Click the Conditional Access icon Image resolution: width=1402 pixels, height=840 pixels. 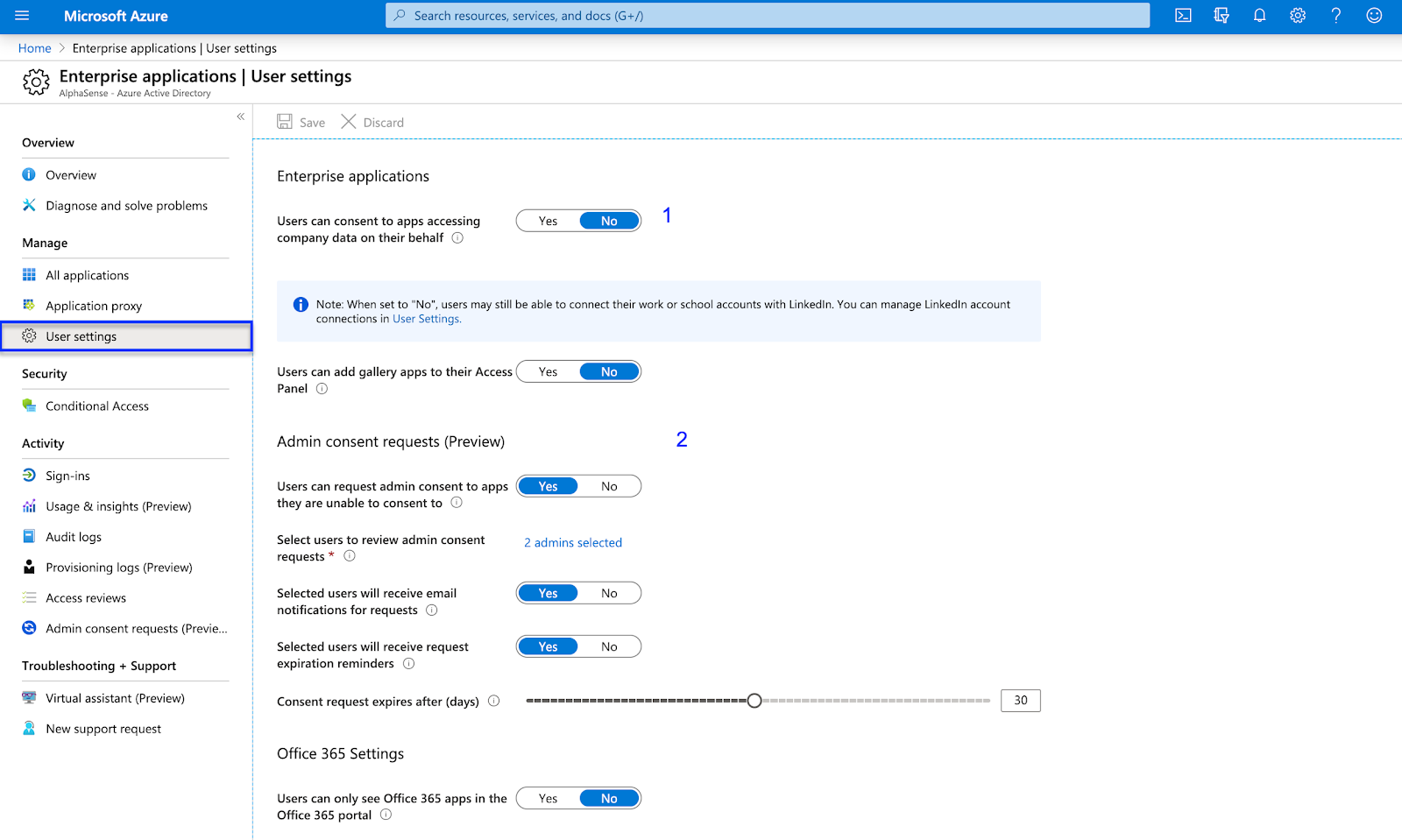29,406
